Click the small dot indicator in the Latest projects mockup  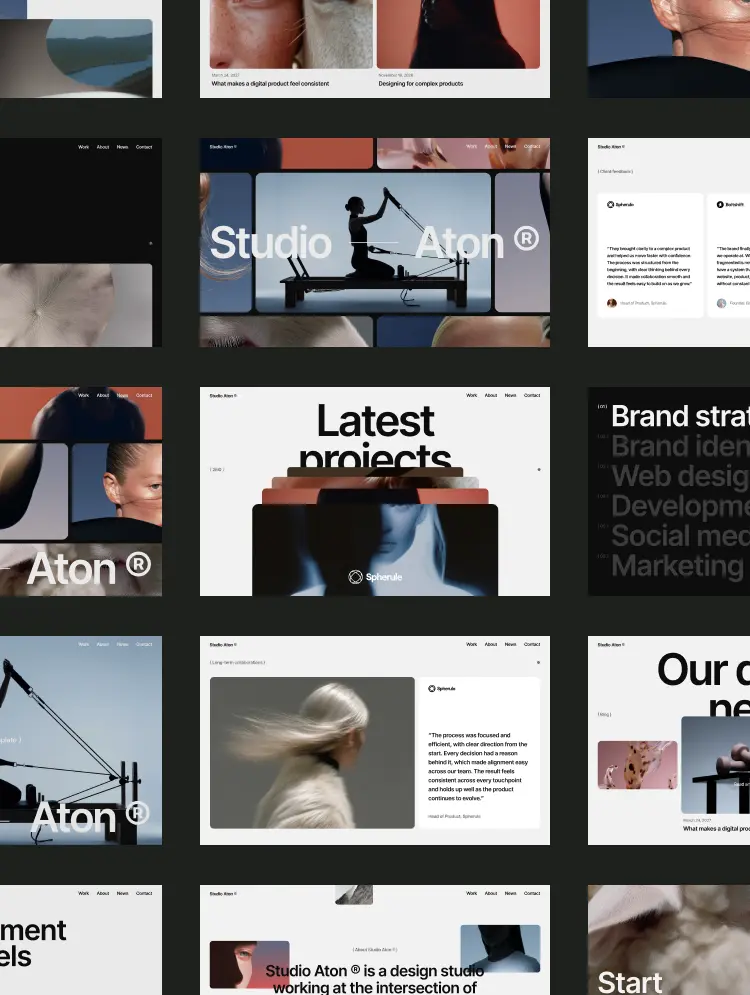pyautogui.click(x=539, y=470)
